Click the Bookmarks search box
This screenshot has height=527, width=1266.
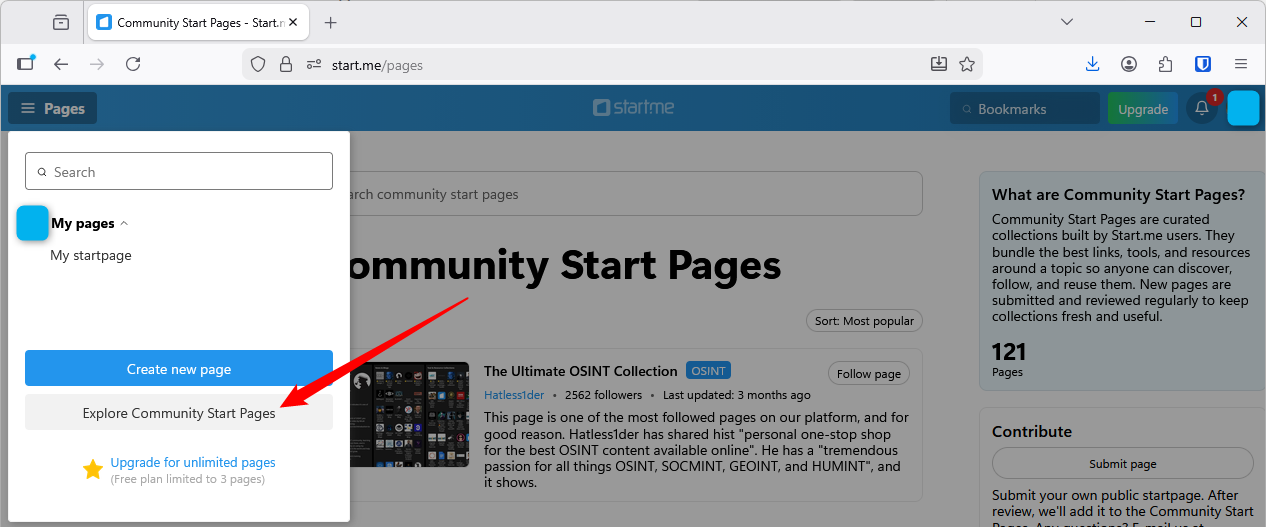[1025, 109]
